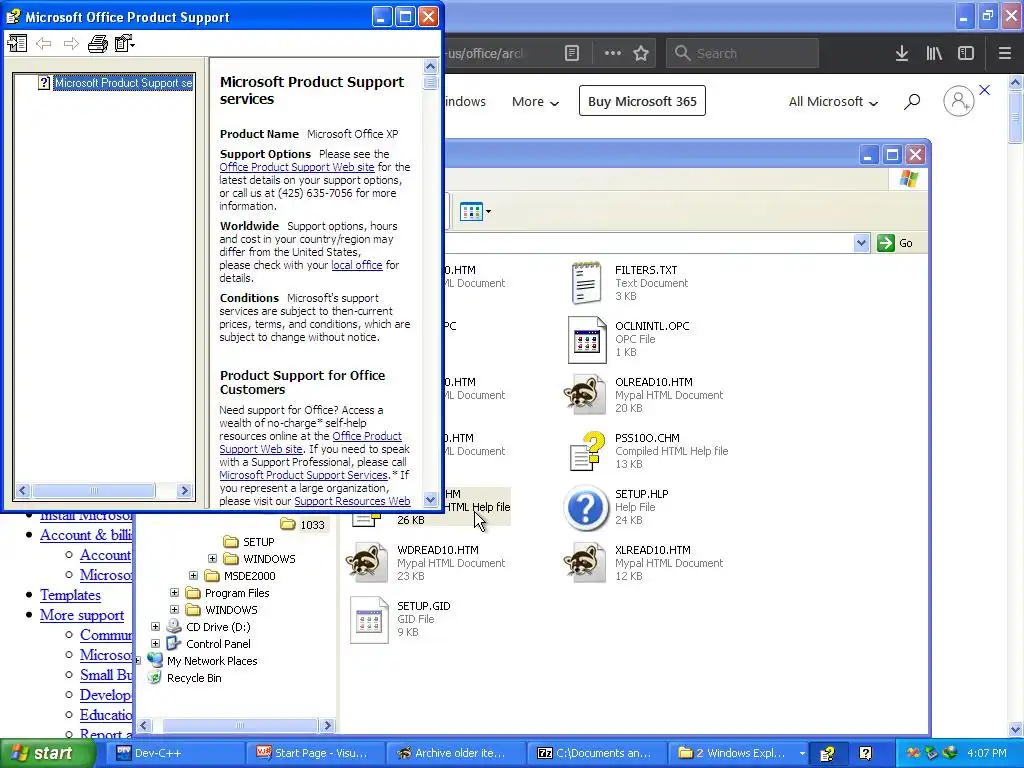Select OCLNINTL.OPC file icon
This screenshot has height=768, width=1024.
(586, 340)
